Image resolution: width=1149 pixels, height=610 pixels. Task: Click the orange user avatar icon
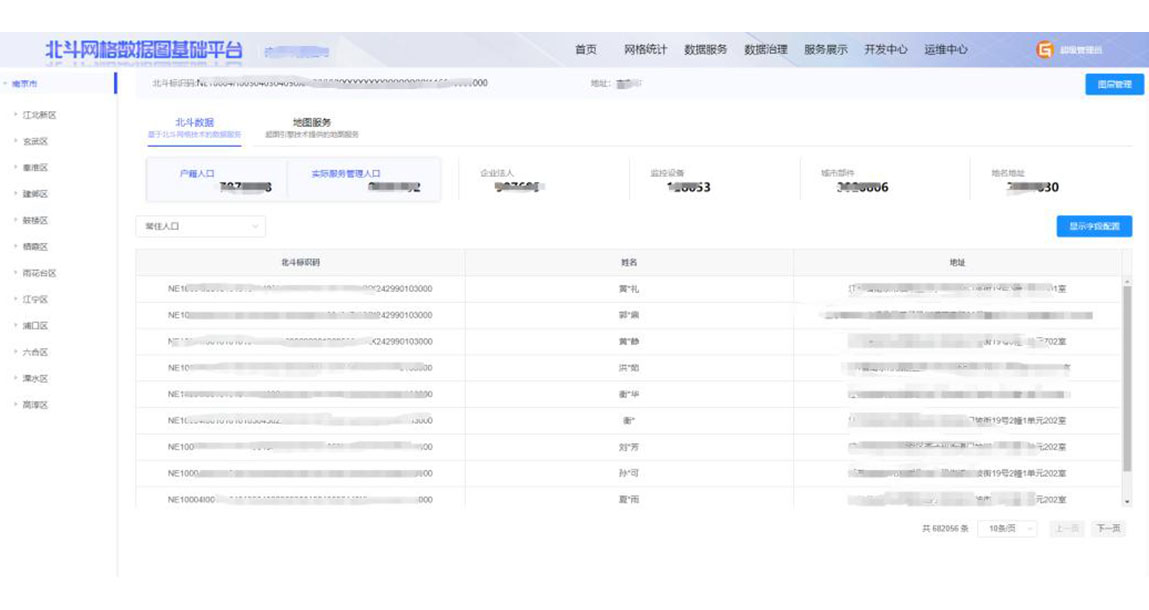tap(1044, 50)
